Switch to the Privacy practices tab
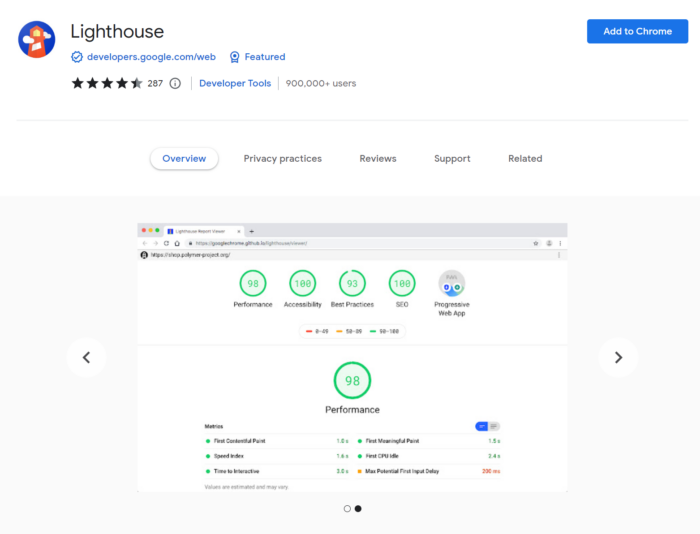This screenshot has width=700, height=534. pos(283,159)
